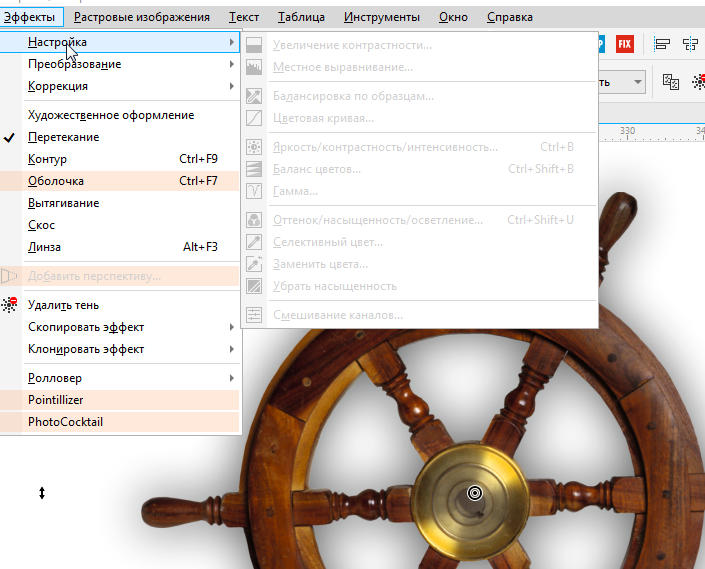This screenshot has width=705, height=569.
Task: Open the Текст menu
Action: tap(244, 17)
